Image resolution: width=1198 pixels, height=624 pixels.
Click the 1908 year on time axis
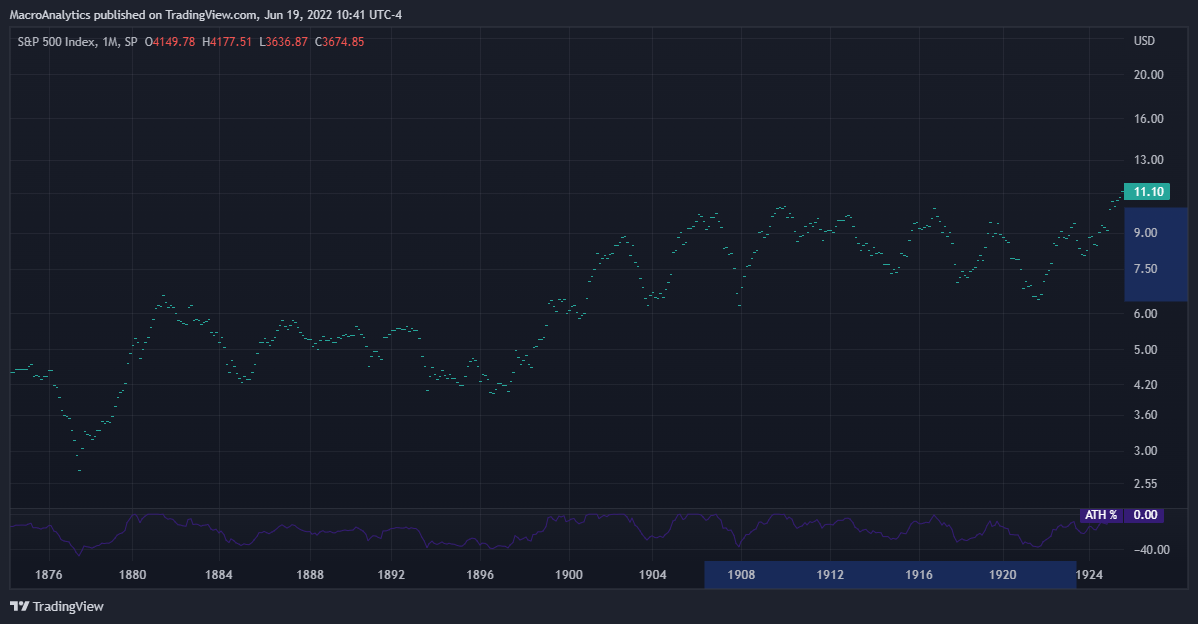pos(741,575)
